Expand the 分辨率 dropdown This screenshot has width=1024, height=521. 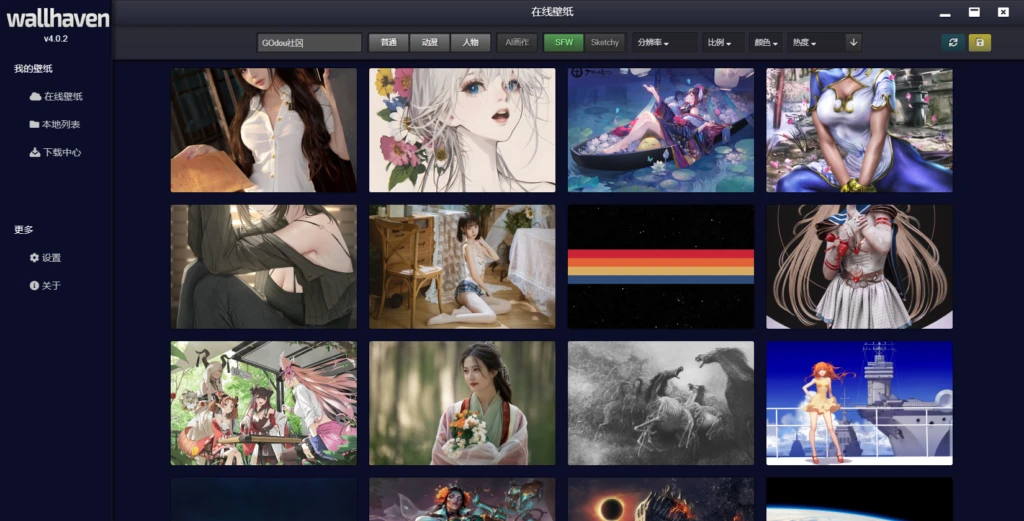(x=664, y=43)
